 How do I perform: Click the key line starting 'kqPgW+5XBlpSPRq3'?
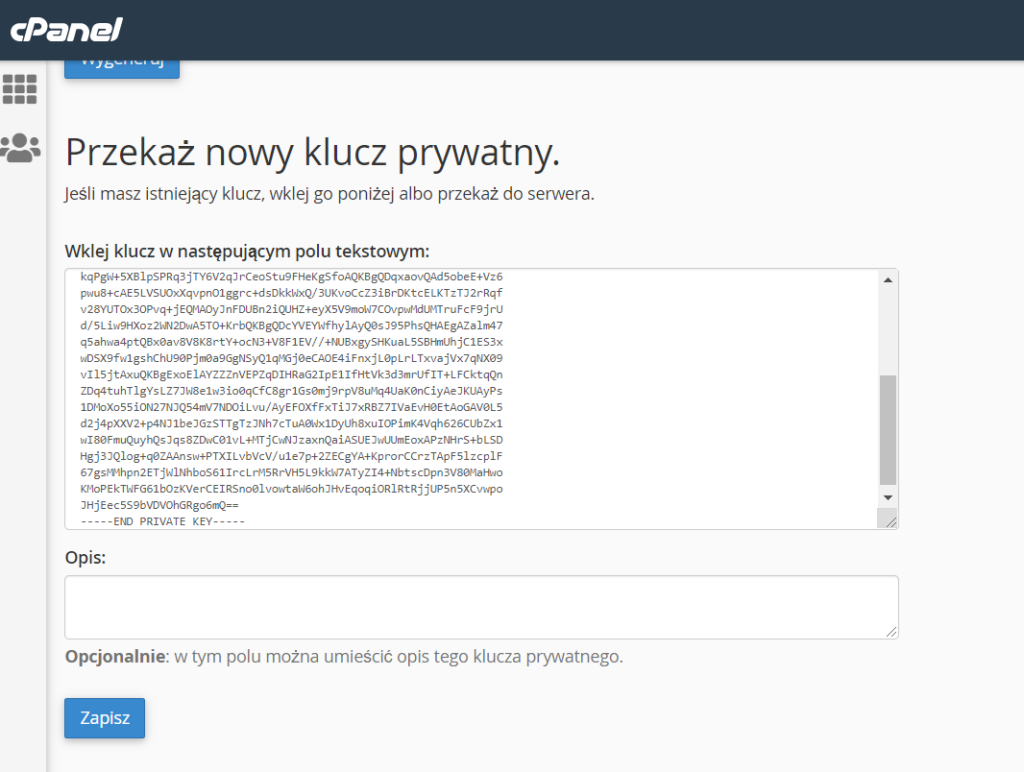pyautogui.click(x=291, y=276)
